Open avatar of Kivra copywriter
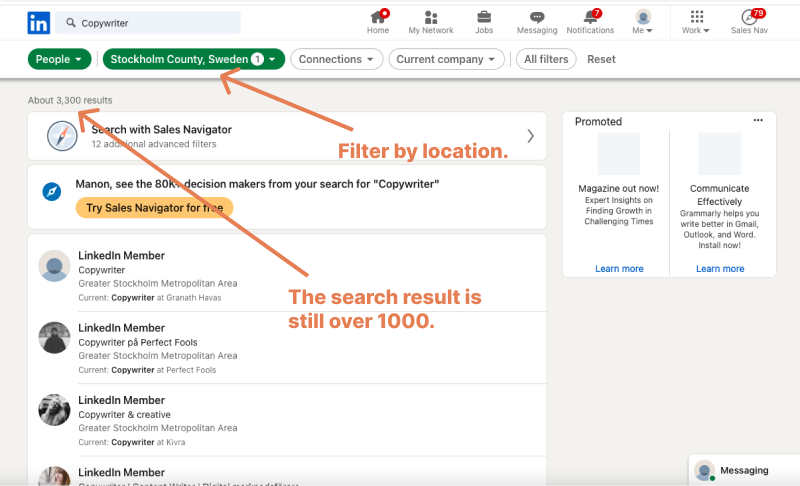The image size is (800, 486). point(54,410)
